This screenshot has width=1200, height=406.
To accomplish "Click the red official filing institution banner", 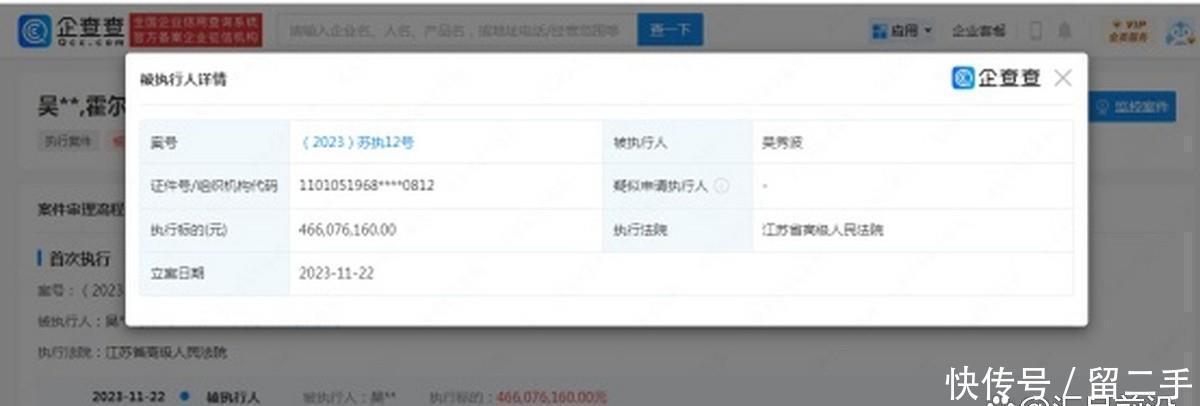I will (x=198, y=31).
